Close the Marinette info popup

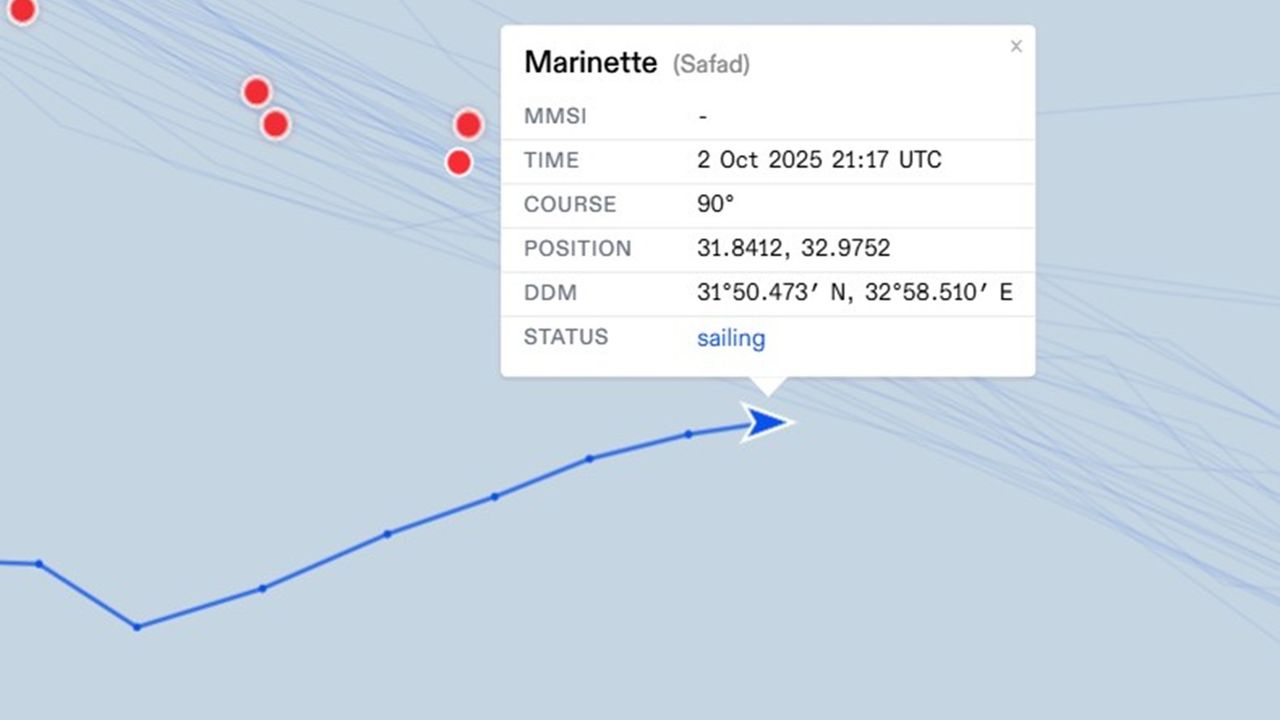[x=1016, y=46]
